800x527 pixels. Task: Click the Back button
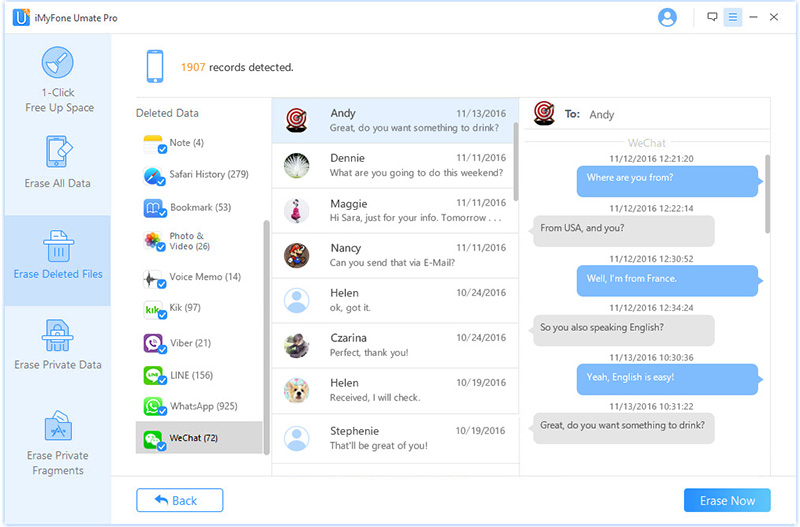(x=180, y=500)
